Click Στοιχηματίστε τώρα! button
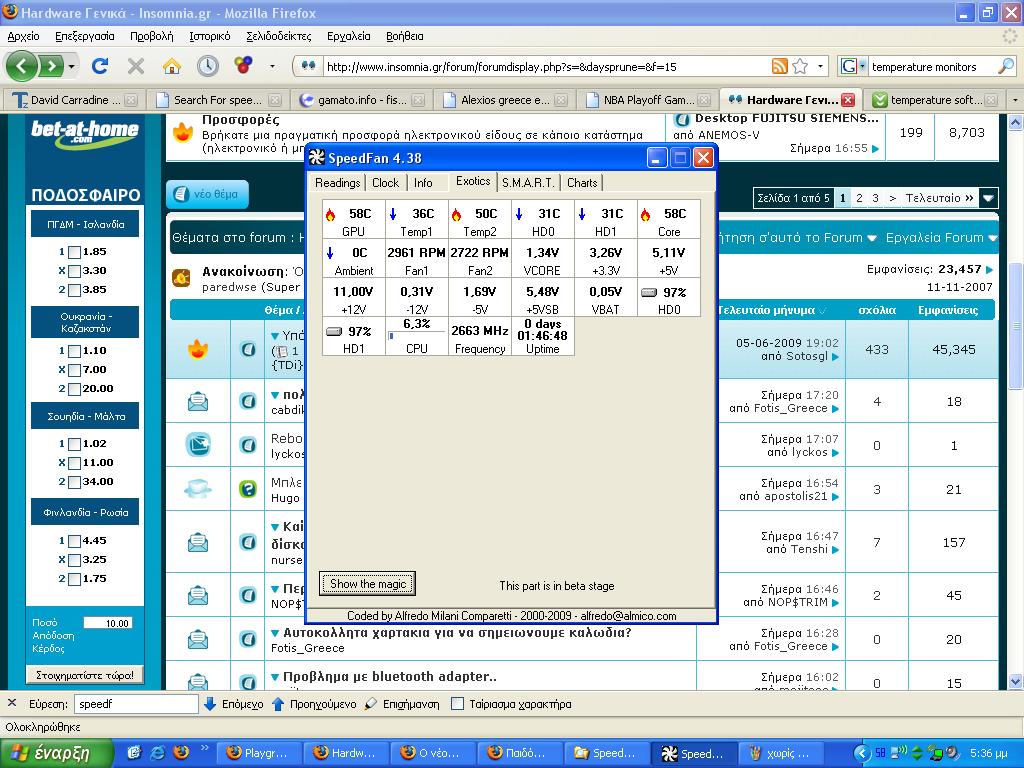 pos(85,675)
